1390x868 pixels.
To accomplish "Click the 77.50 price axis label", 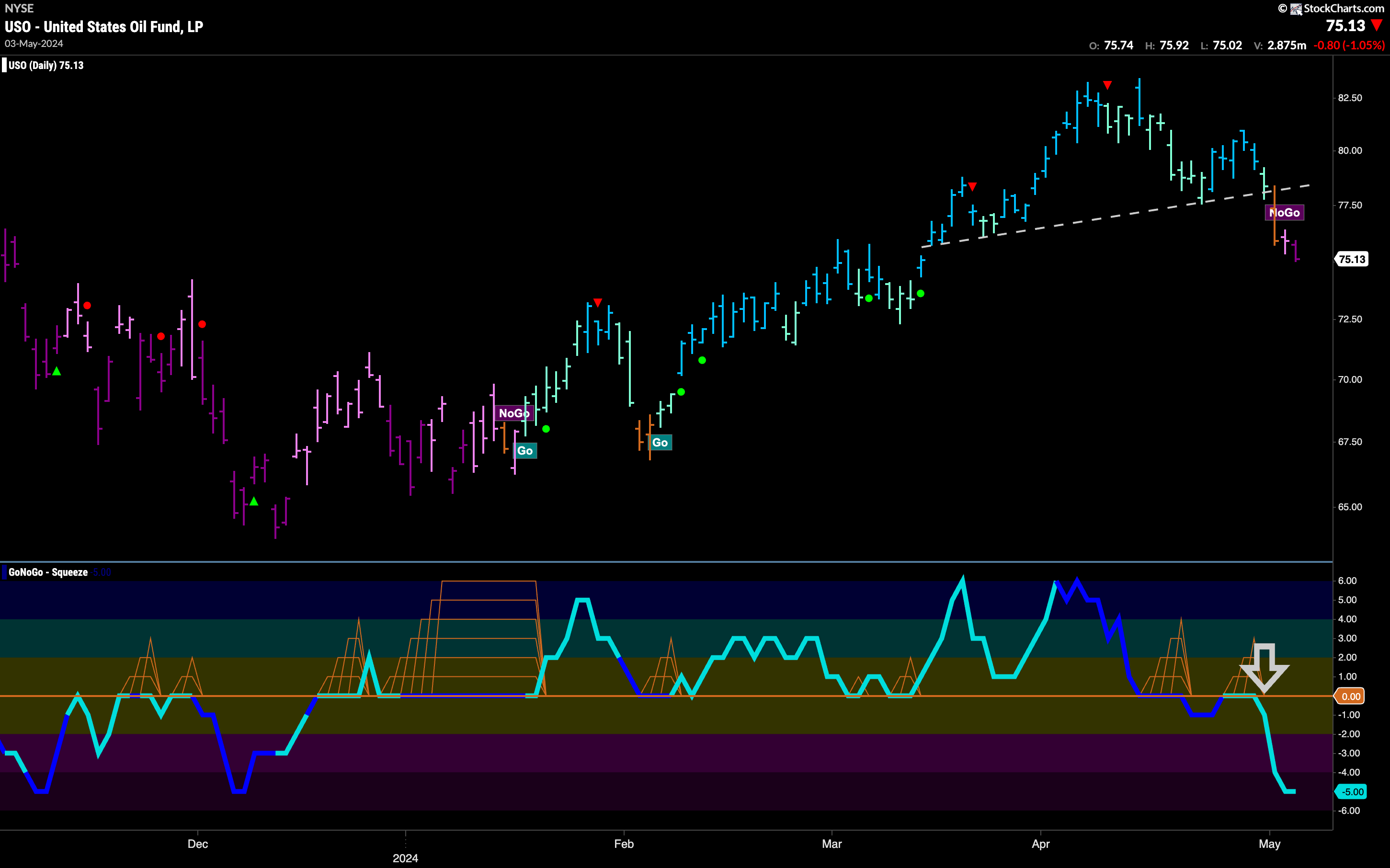I will [1350, 205].
